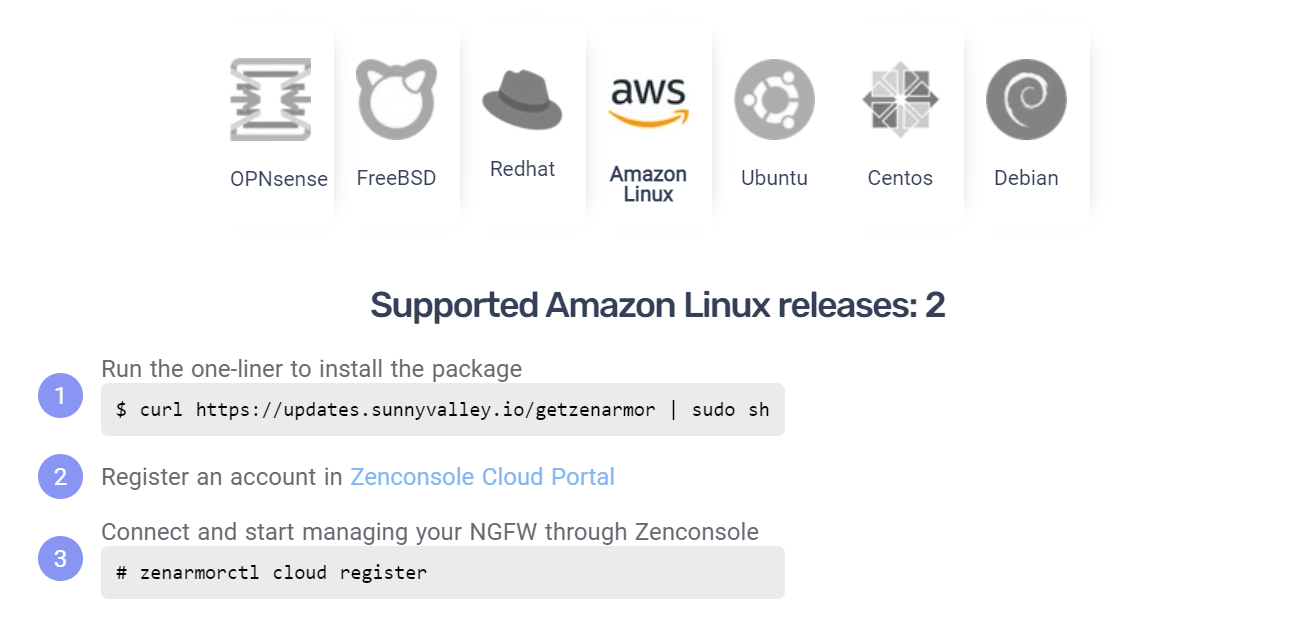Select the OPNsense platform icon
1294x636 pixels.
tap(272, 98)
